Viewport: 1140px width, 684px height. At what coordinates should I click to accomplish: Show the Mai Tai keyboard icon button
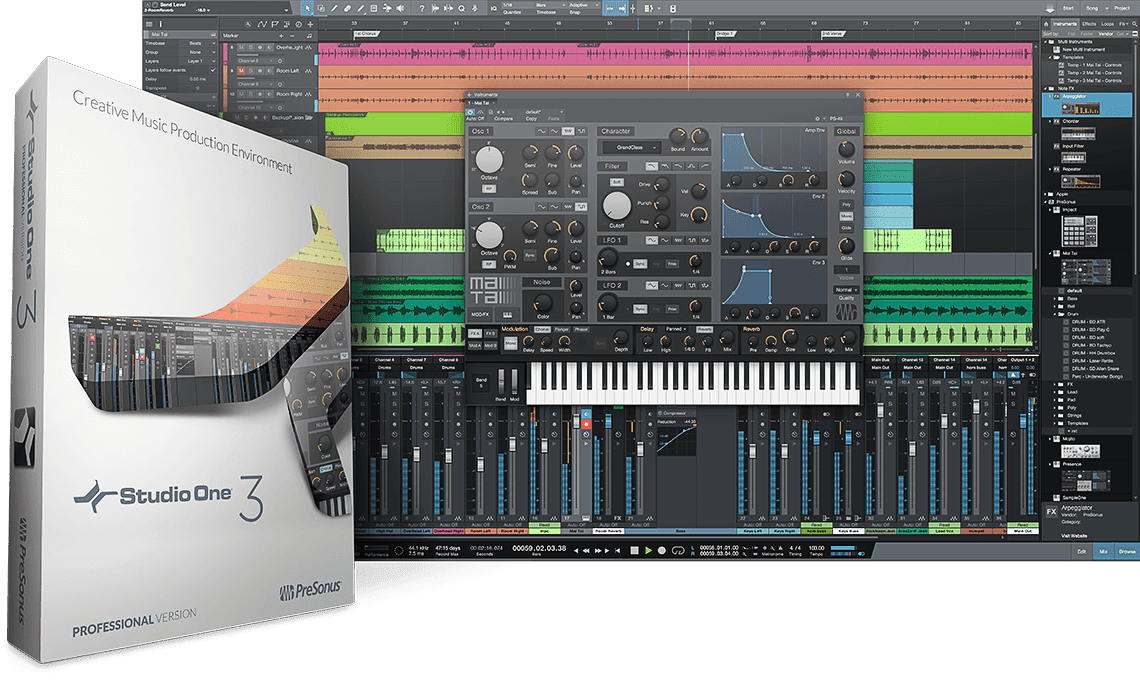[x=507, y=315]
